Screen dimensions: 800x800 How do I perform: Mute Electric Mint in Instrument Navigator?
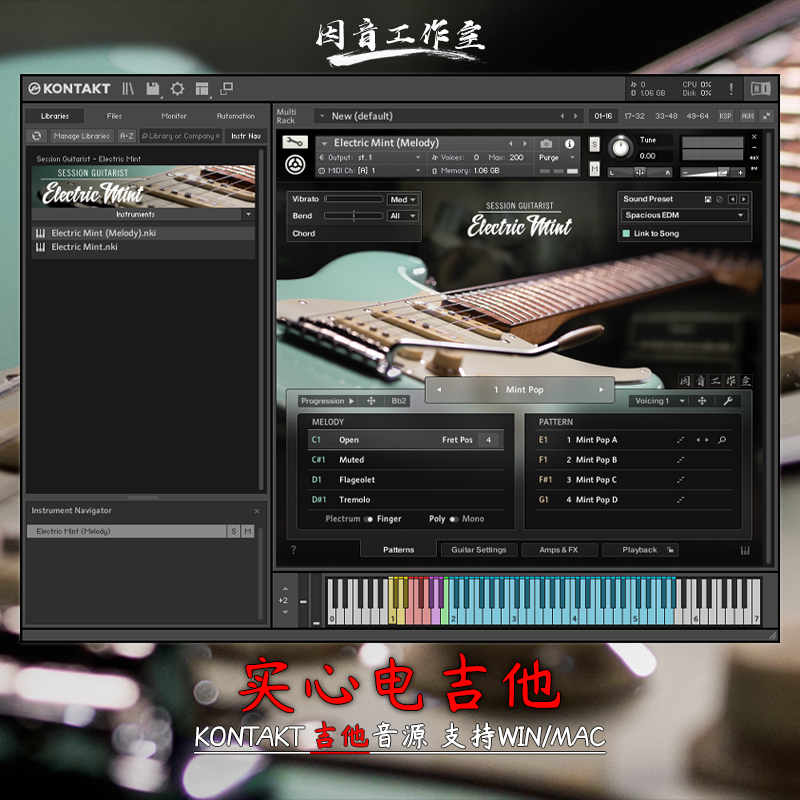point(247,531)
